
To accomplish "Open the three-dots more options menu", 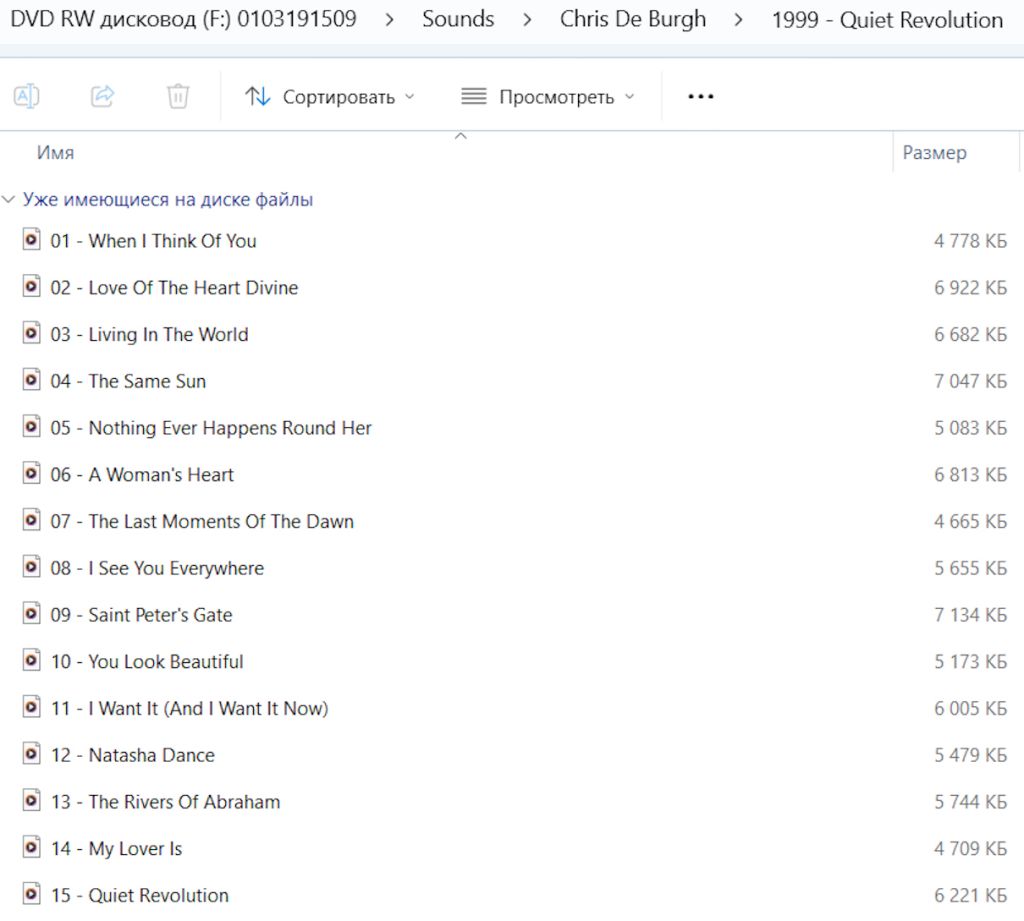I will (701, 97).
